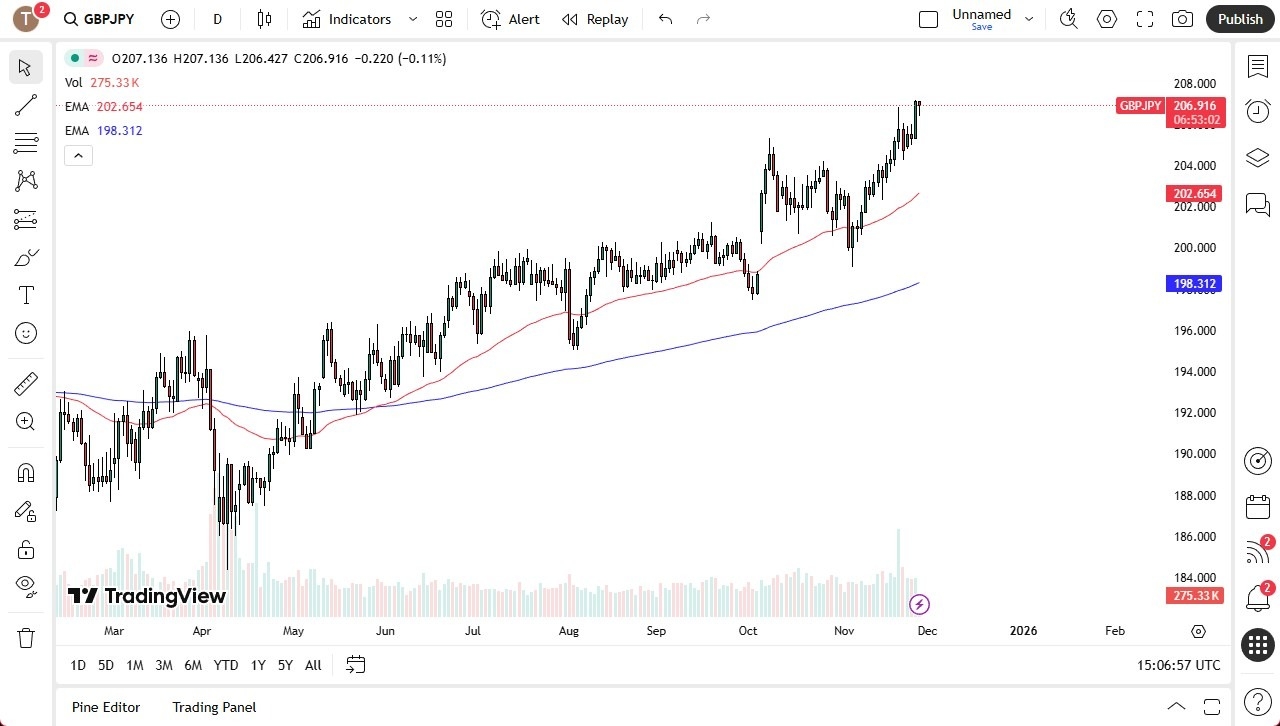This screenshot has width=1280, height=726.
Task: Select the text annotation tool
Action: pyautogui.click(x=25, y=294)
